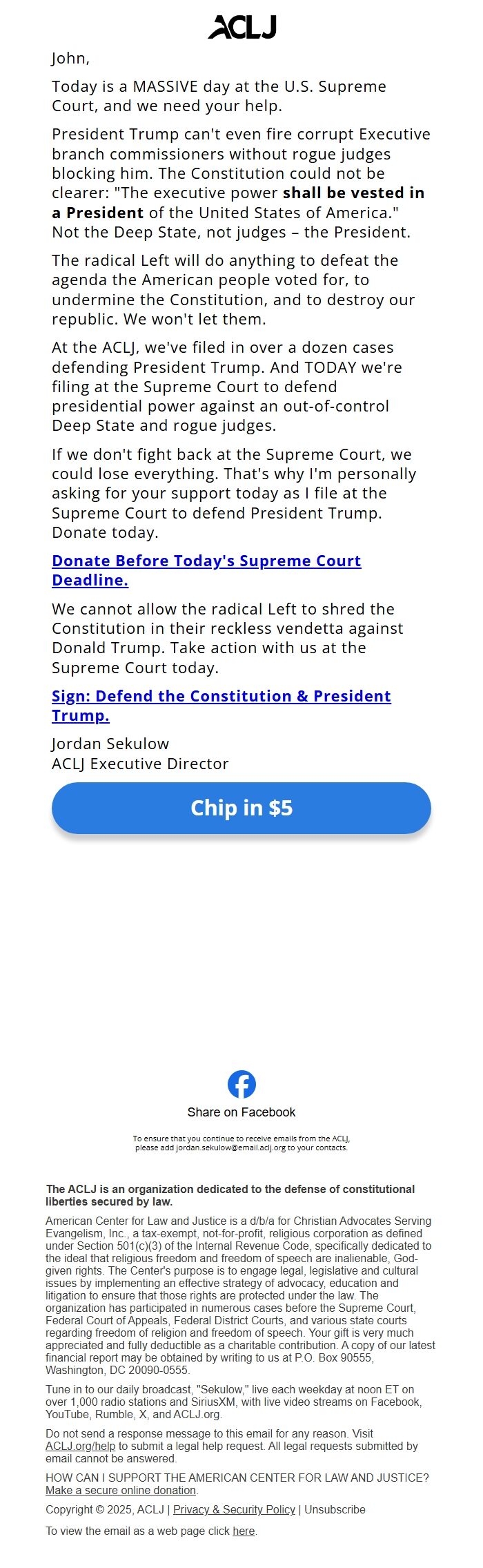Click the 'HOW CAN I SUPPORT' footer question
This screenshot has height=1568, width=483.
tap(237, 1478)
